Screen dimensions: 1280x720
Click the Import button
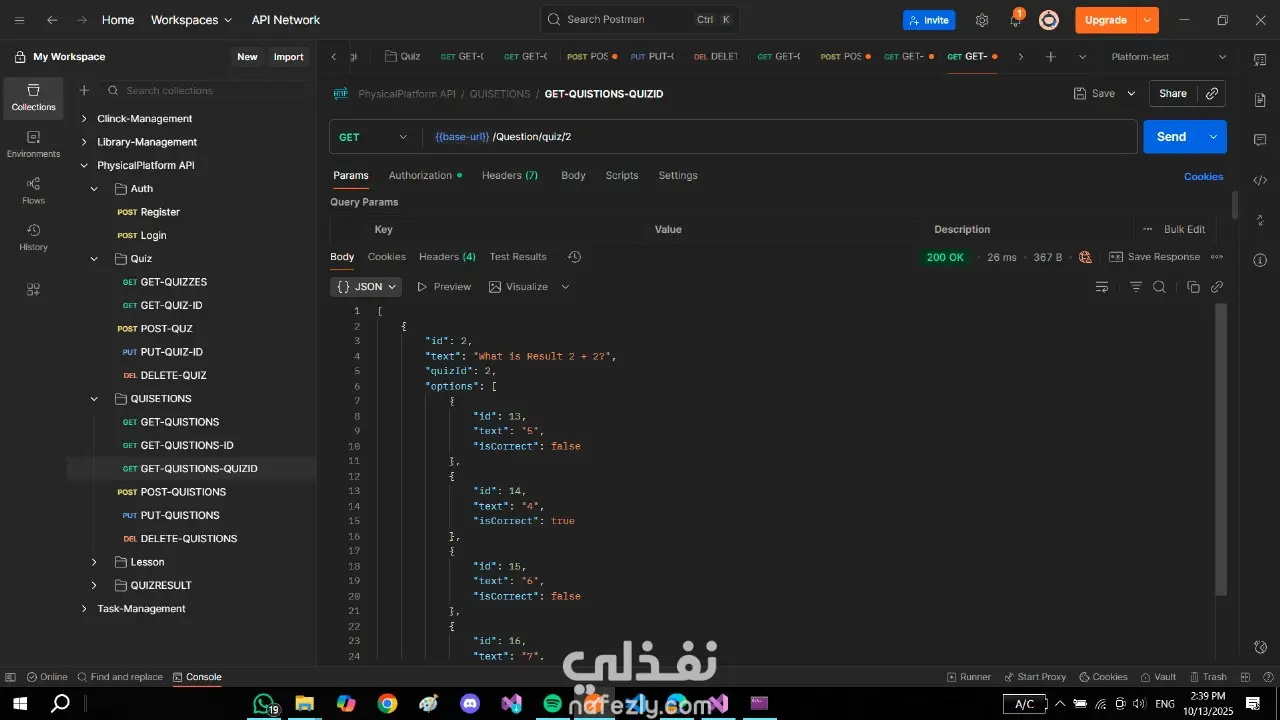[288, 57]
